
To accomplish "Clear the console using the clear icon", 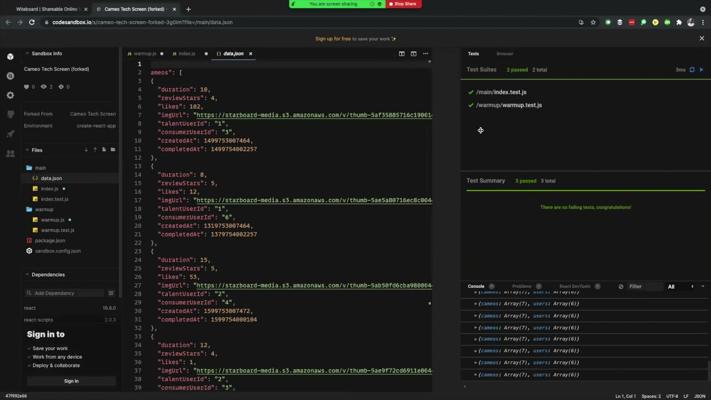I will [620, 286].
